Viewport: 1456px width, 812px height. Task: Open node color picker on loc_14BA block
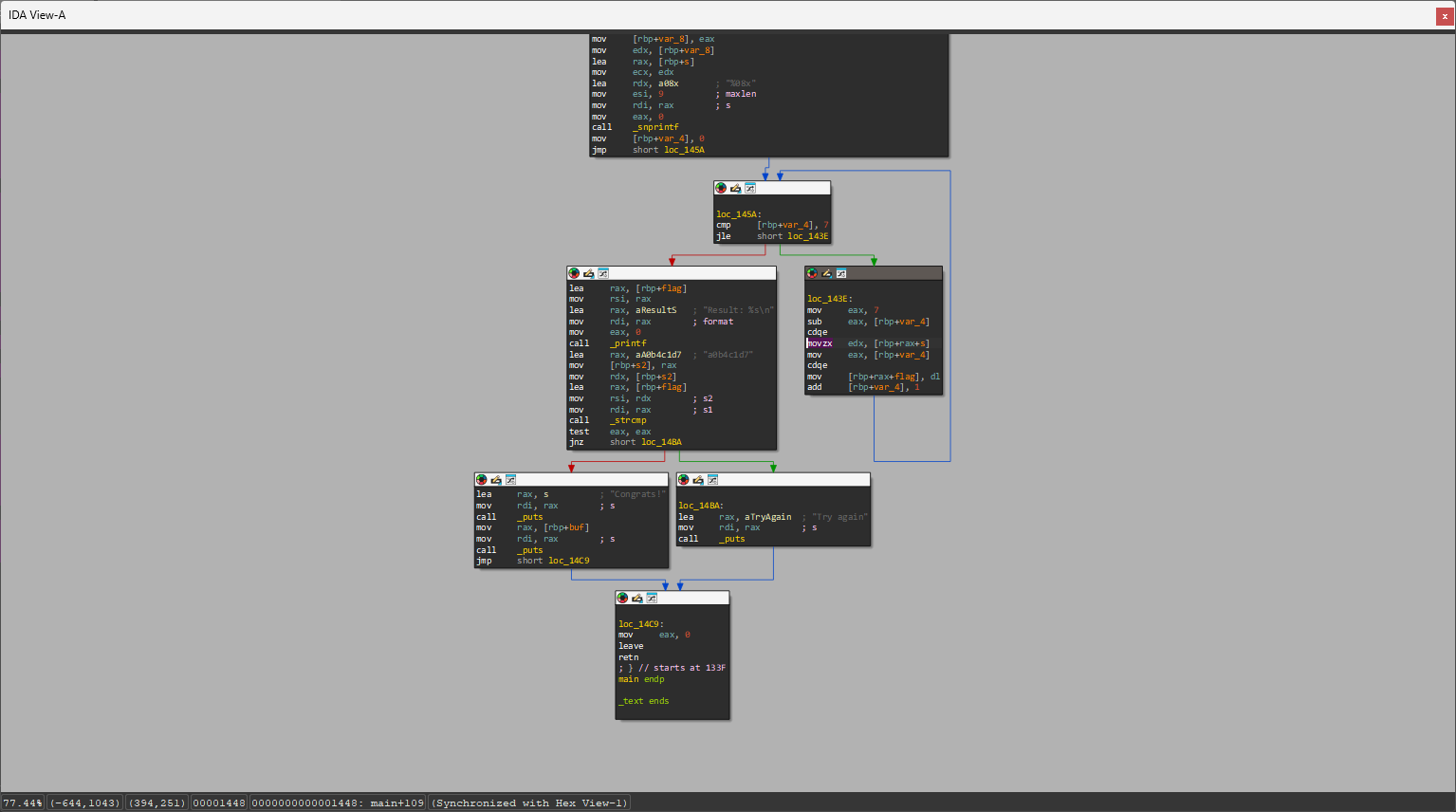683,480
